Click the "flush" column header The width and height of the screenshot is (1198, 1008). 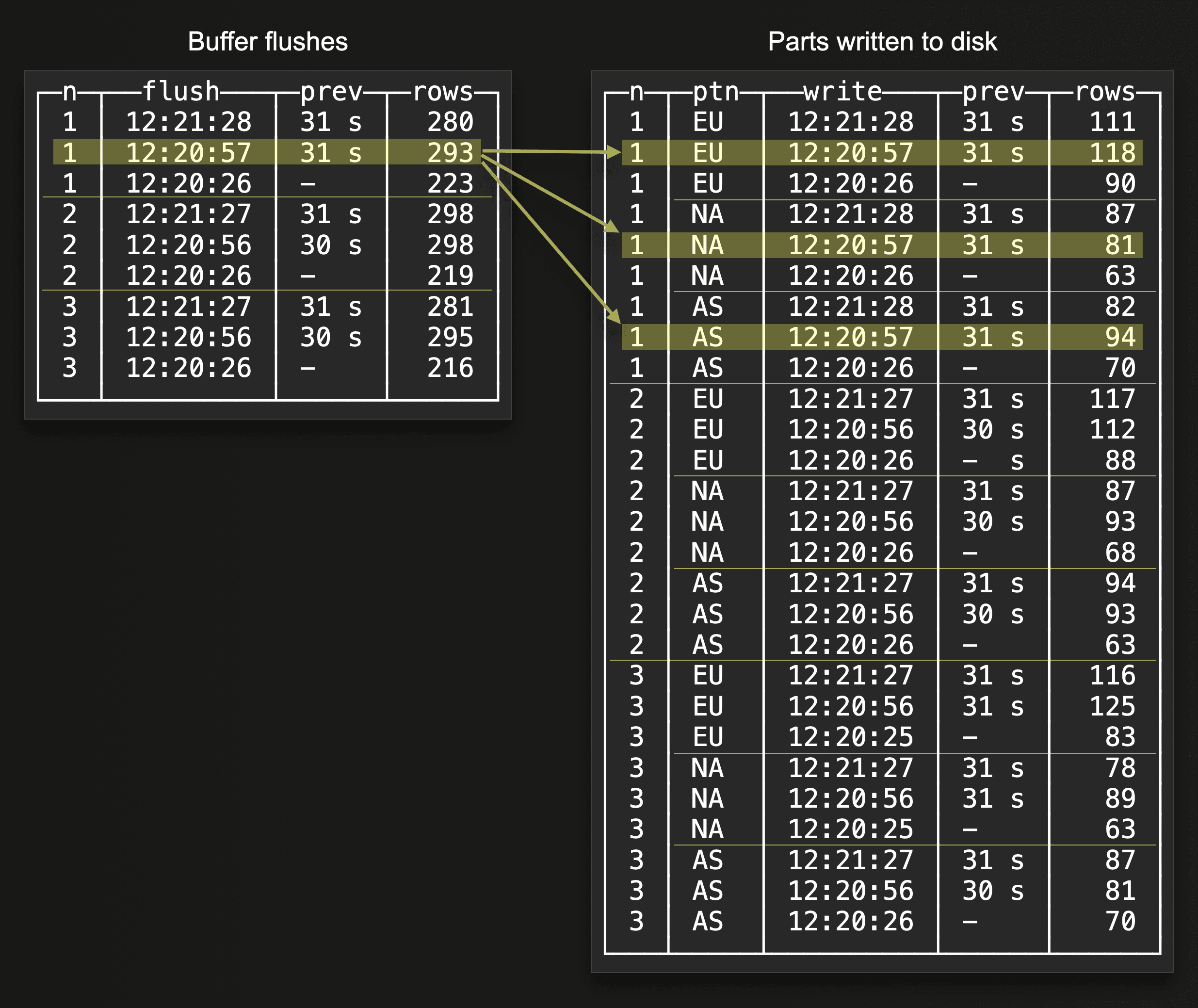[181, 91]
